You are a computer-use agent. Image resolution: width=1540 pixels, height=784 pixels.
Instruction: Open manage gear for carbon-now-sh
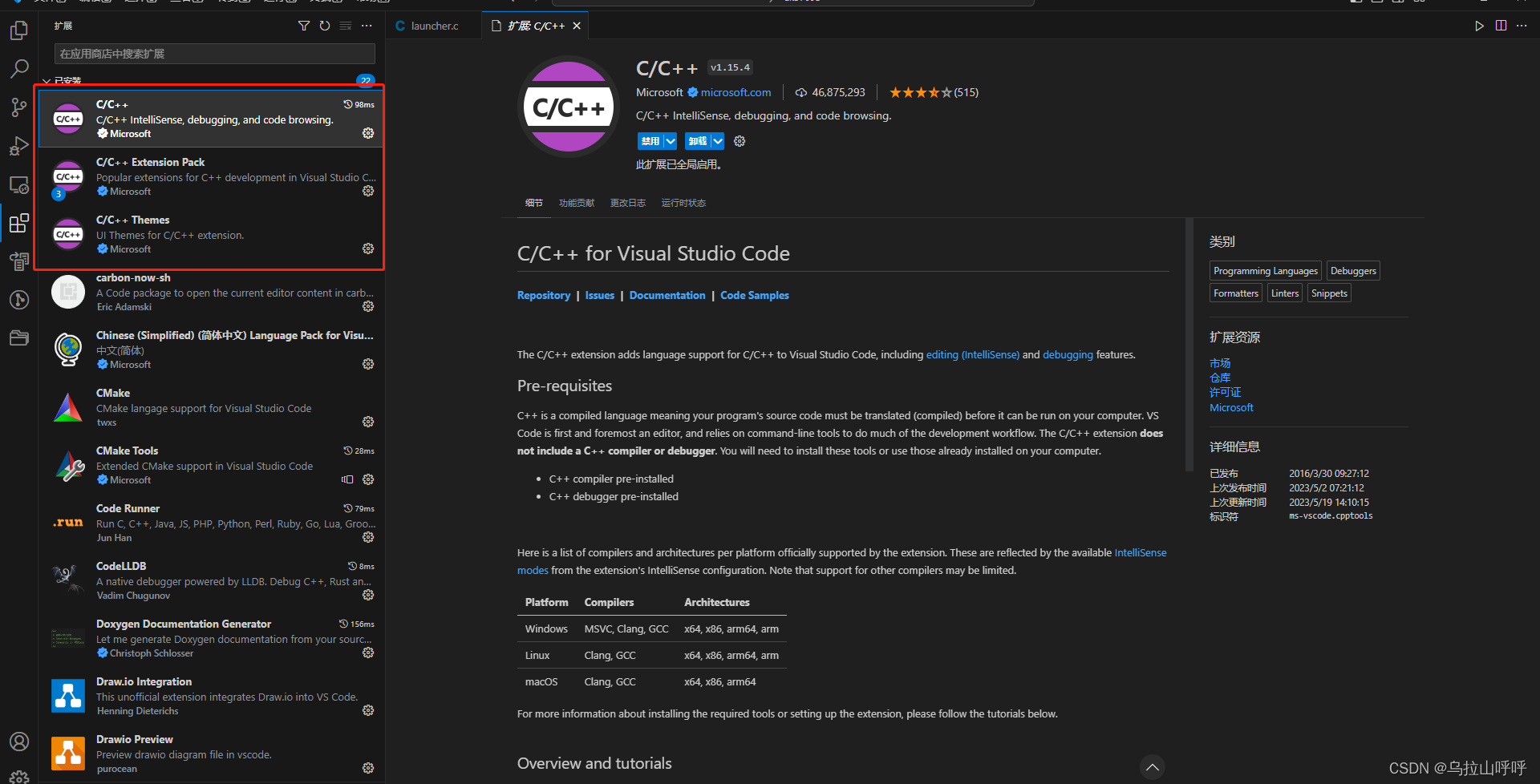click(x=368, y=307)
